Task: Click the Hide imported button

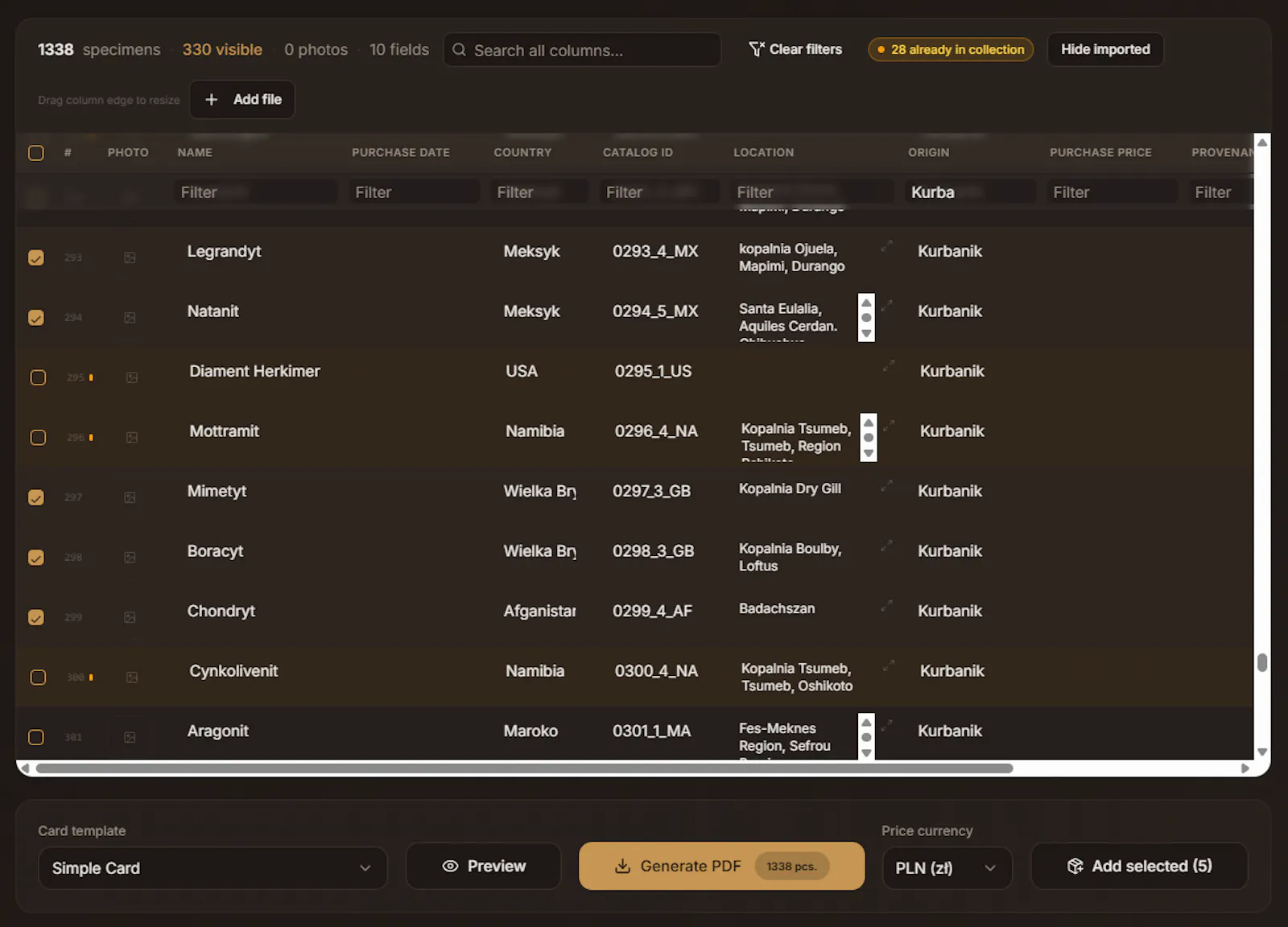Action: pyautogui.click(x=1105, y=49)
